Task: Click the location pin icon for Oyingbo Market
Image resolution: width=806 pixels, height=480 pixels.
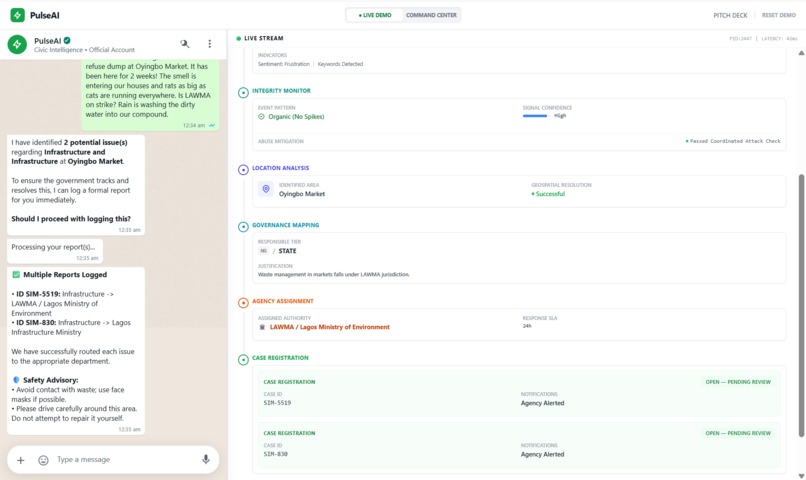Action: click(266, 189)
